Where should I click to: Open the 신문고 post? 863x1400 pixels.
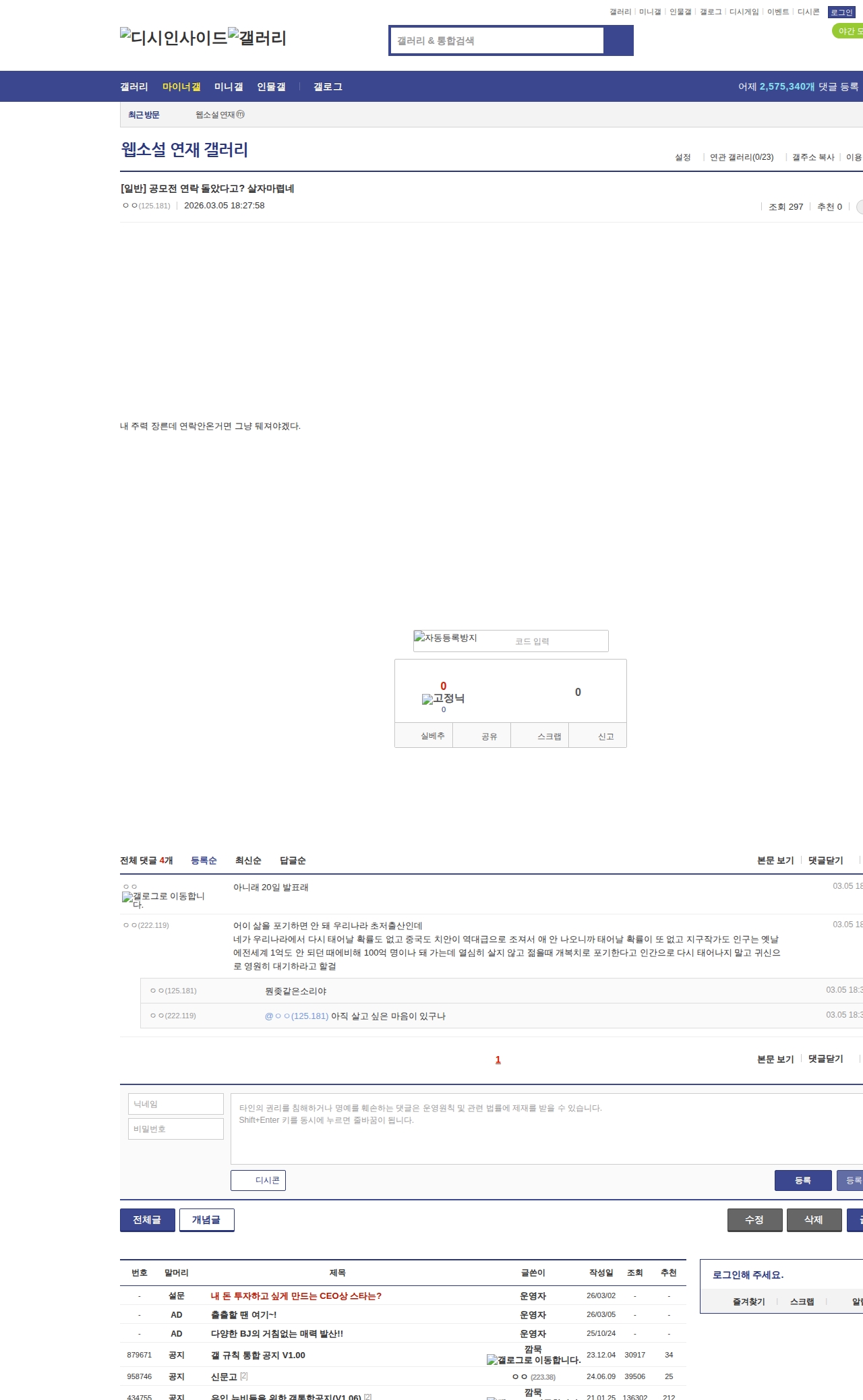coord(224,1376)
